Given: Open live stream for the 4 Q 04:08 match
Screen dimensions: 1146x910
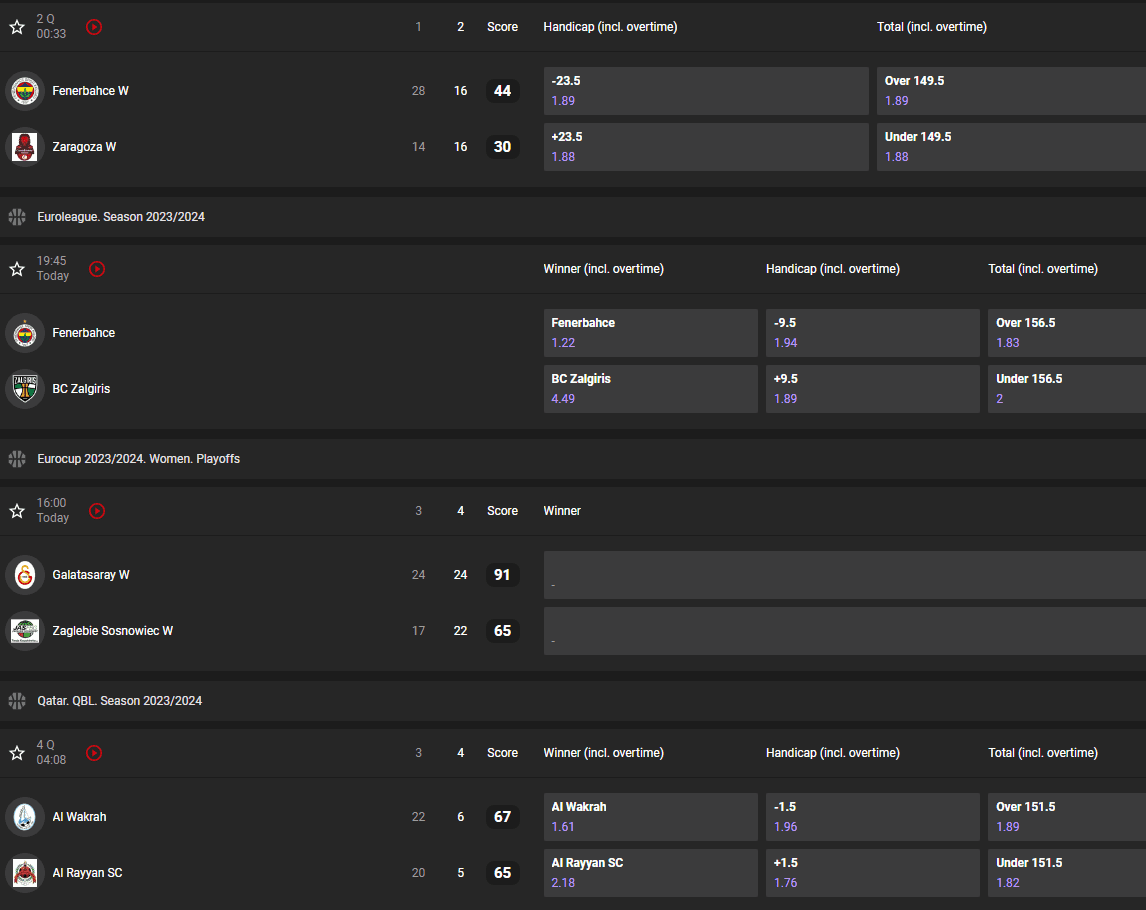Looking at the screenshot, I should tap(94, 753).
